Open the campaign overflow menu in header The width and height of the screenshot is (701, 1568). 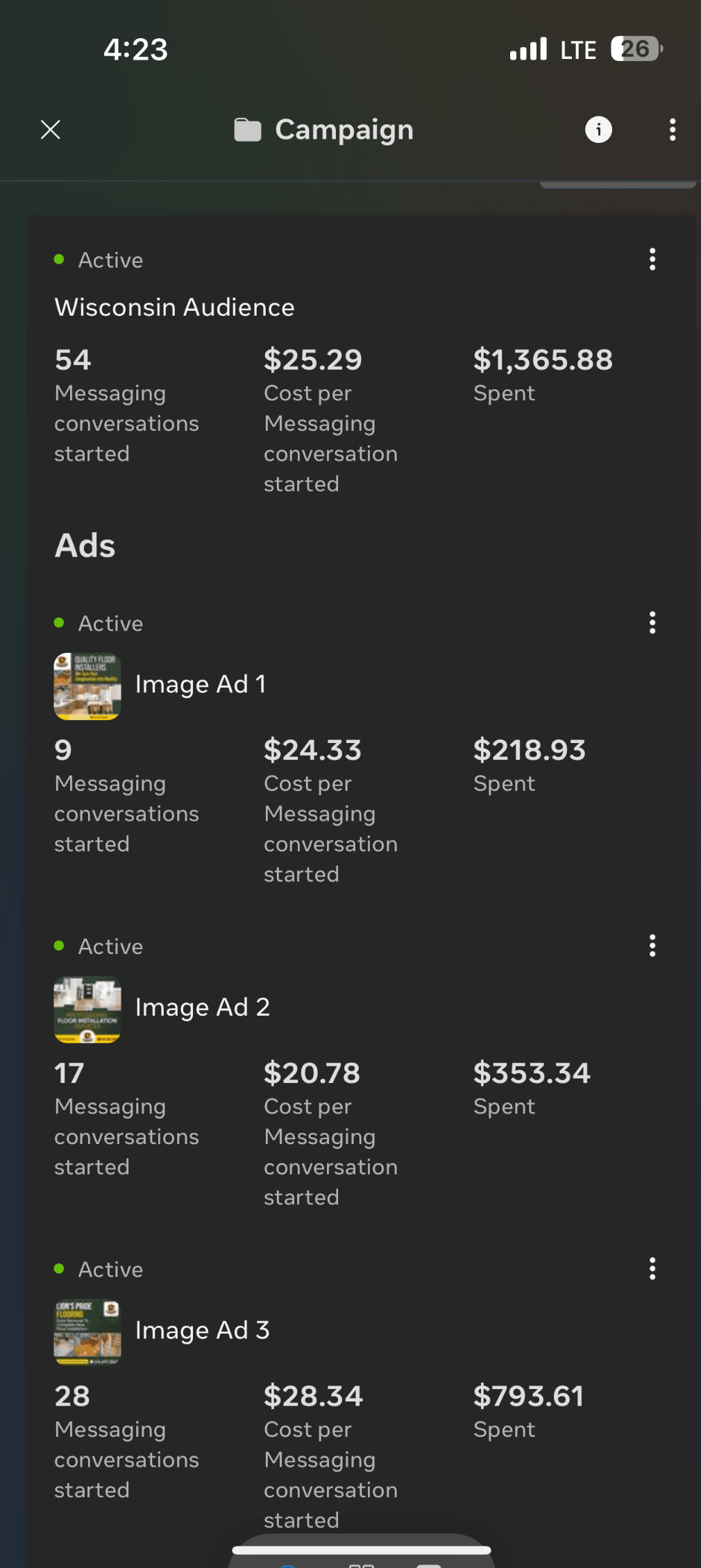coord(672,130)
